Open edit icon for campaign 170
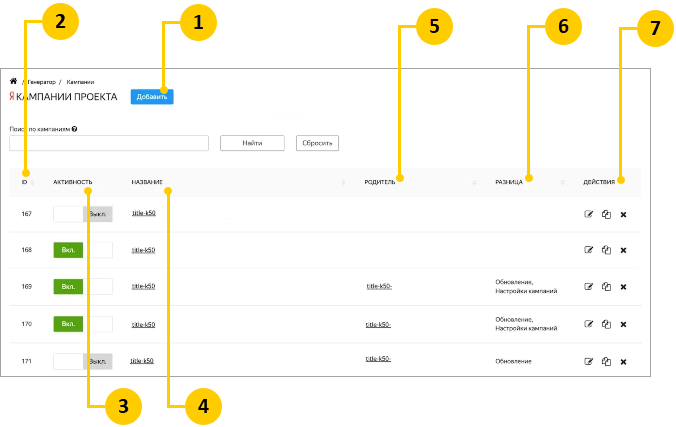Image resolution: width=676 pixels, height=427 pixels. pyautogui.click(x=588, y=324)
